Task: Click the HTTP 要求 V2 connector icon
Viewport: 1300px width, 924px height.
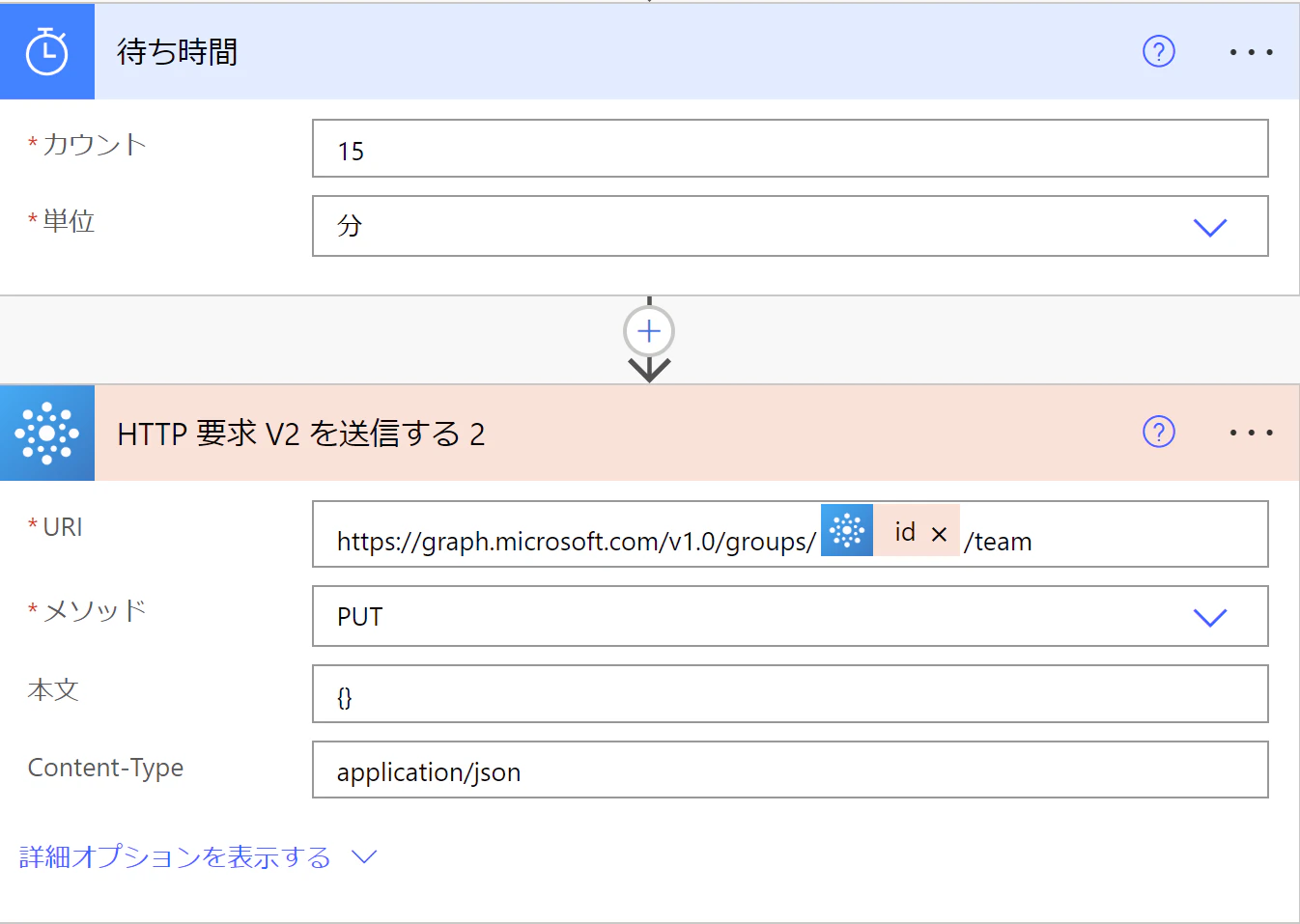Action: click(x=46, y=433)
